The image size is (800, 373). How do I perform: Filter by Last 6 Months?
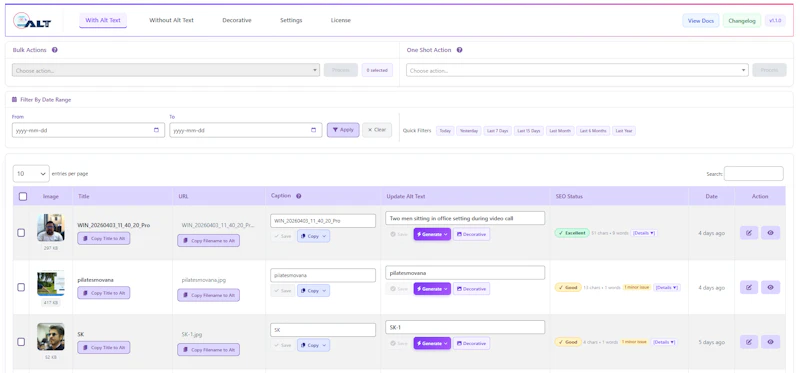[x=593, y=131]
